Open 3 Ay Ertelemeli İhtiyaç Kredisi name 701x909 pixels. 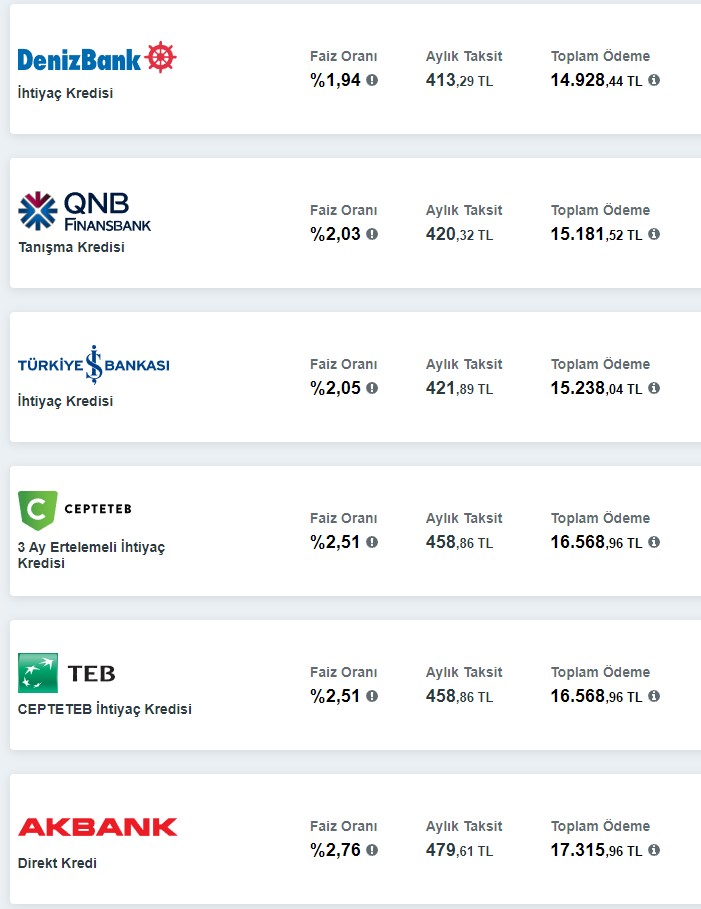(x=91, y=555)
